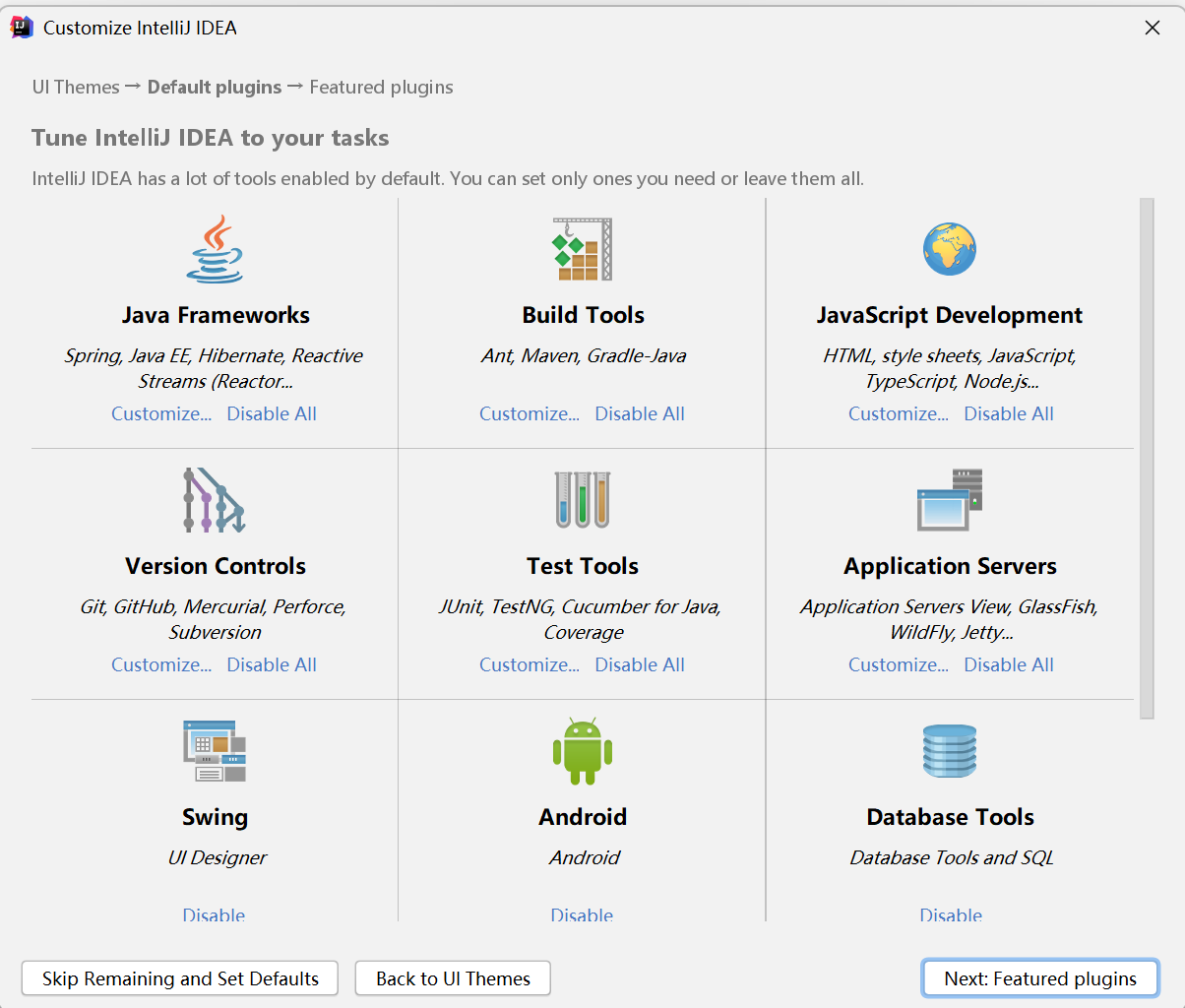
Task: Disable the Database Tools plugin
Action: 951,914
